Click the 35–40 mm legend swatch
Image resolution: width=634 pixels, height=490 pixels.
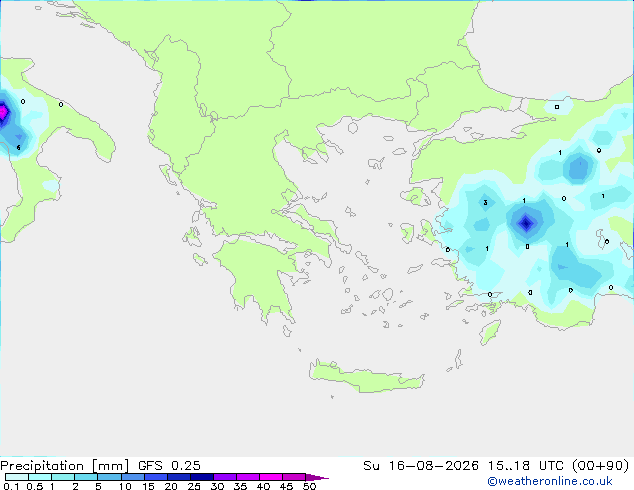(248, 477)
